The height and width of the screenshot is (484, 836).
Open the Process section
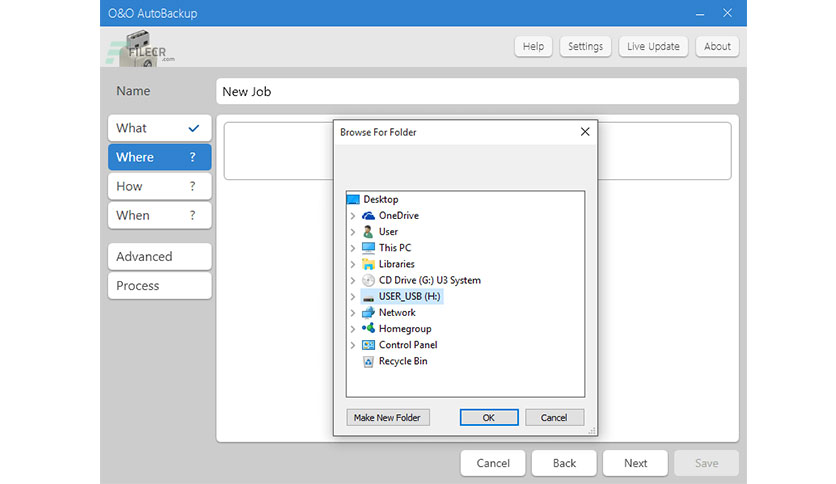[x=159, y=286]
